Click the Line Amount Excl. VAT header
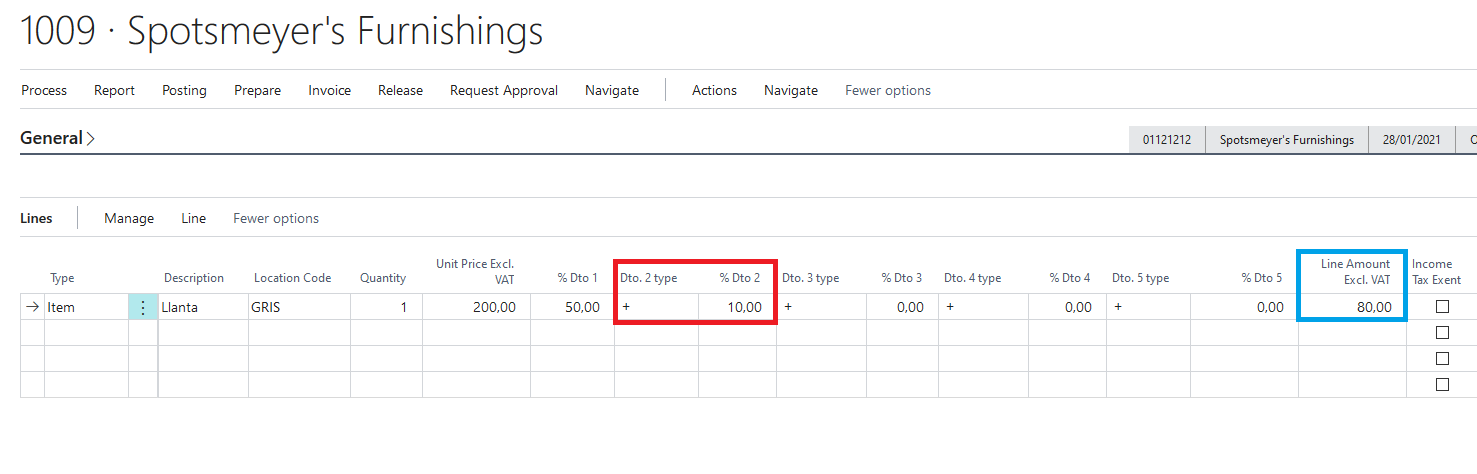 1355,271
